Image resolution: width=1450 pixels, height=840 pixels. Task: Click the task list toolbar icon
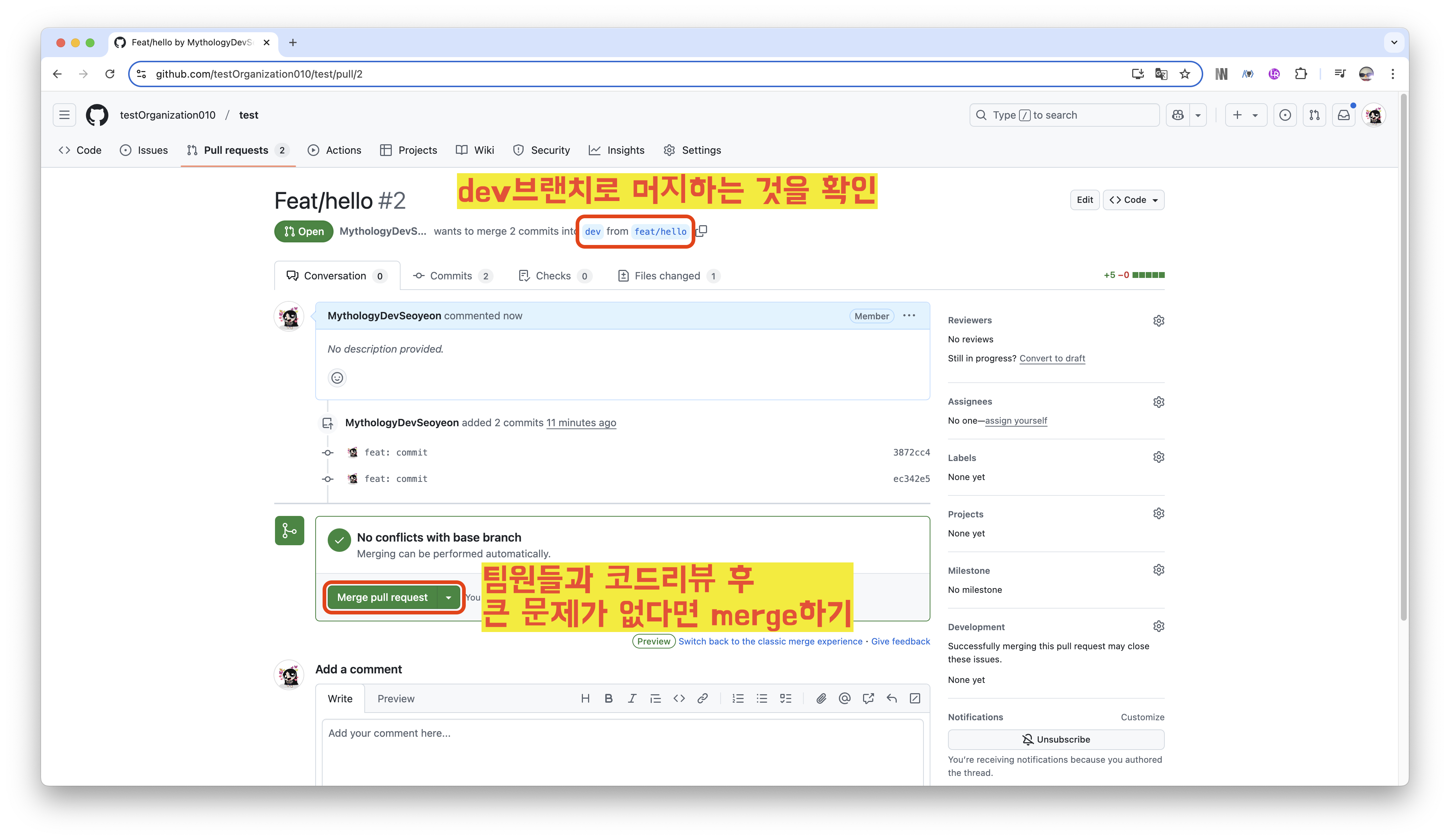click(x=785, y=698)
